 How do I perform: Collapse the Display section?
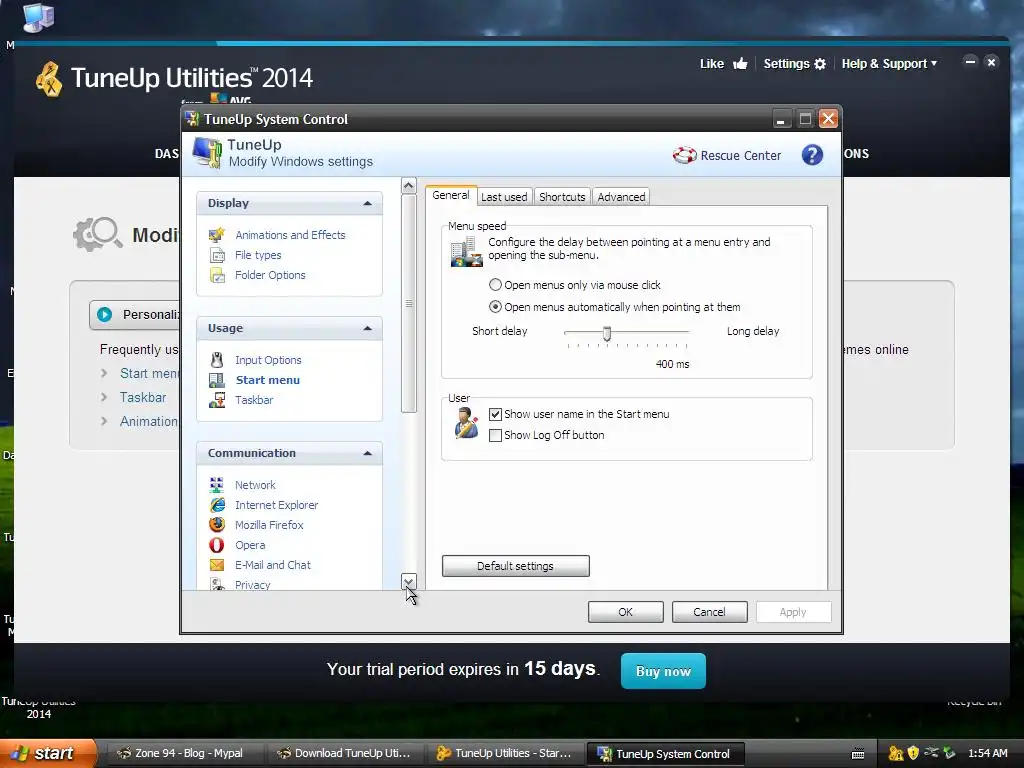(x=367, y=203)
